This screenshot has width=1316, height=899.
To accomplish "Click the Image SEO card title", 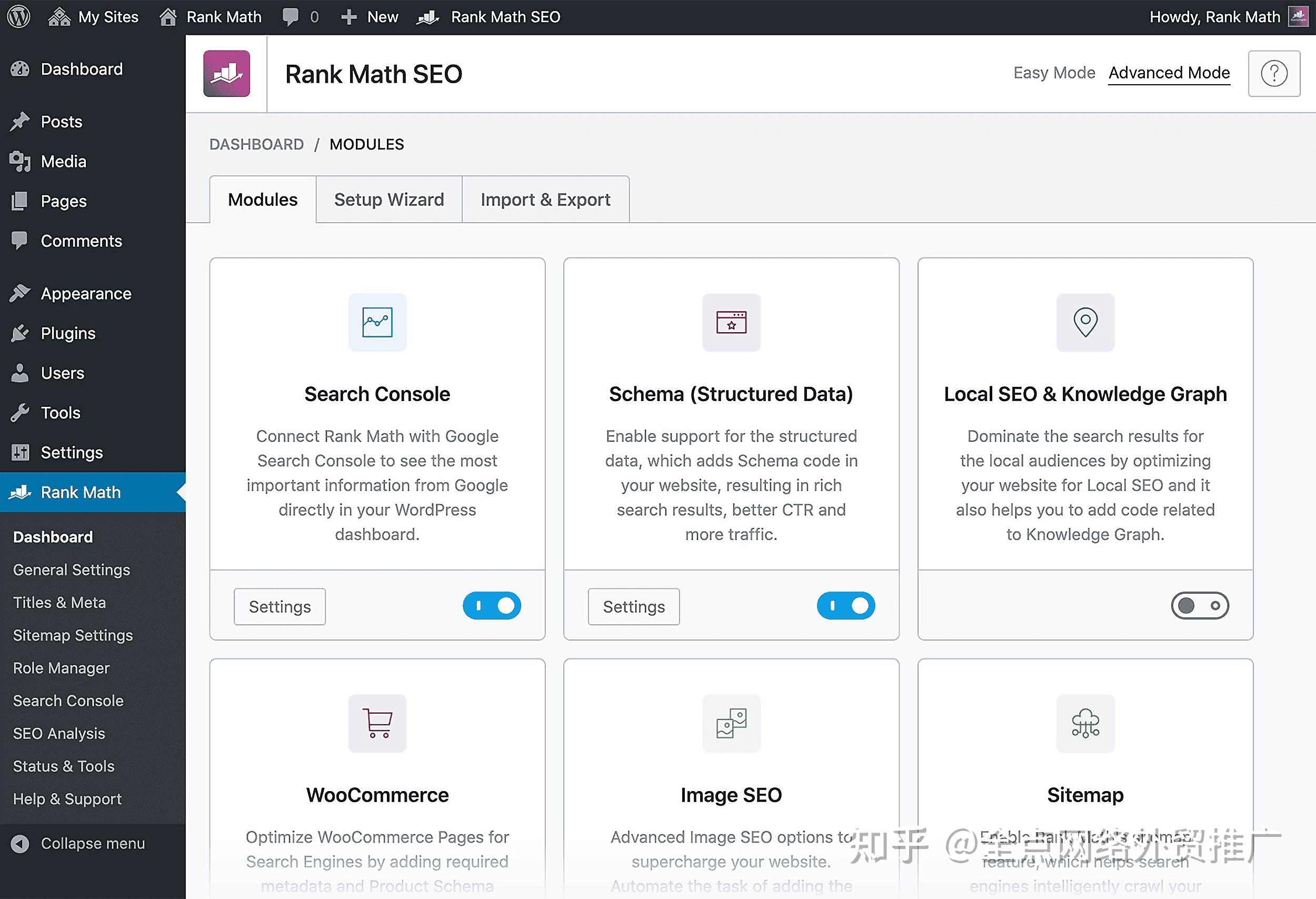I will point(731,795).
